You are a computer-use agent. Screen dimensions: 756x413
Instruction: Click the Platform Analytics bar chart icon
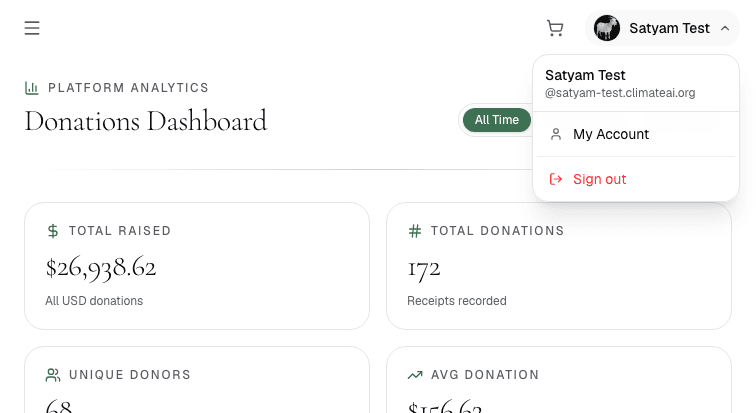coord(31,88)
